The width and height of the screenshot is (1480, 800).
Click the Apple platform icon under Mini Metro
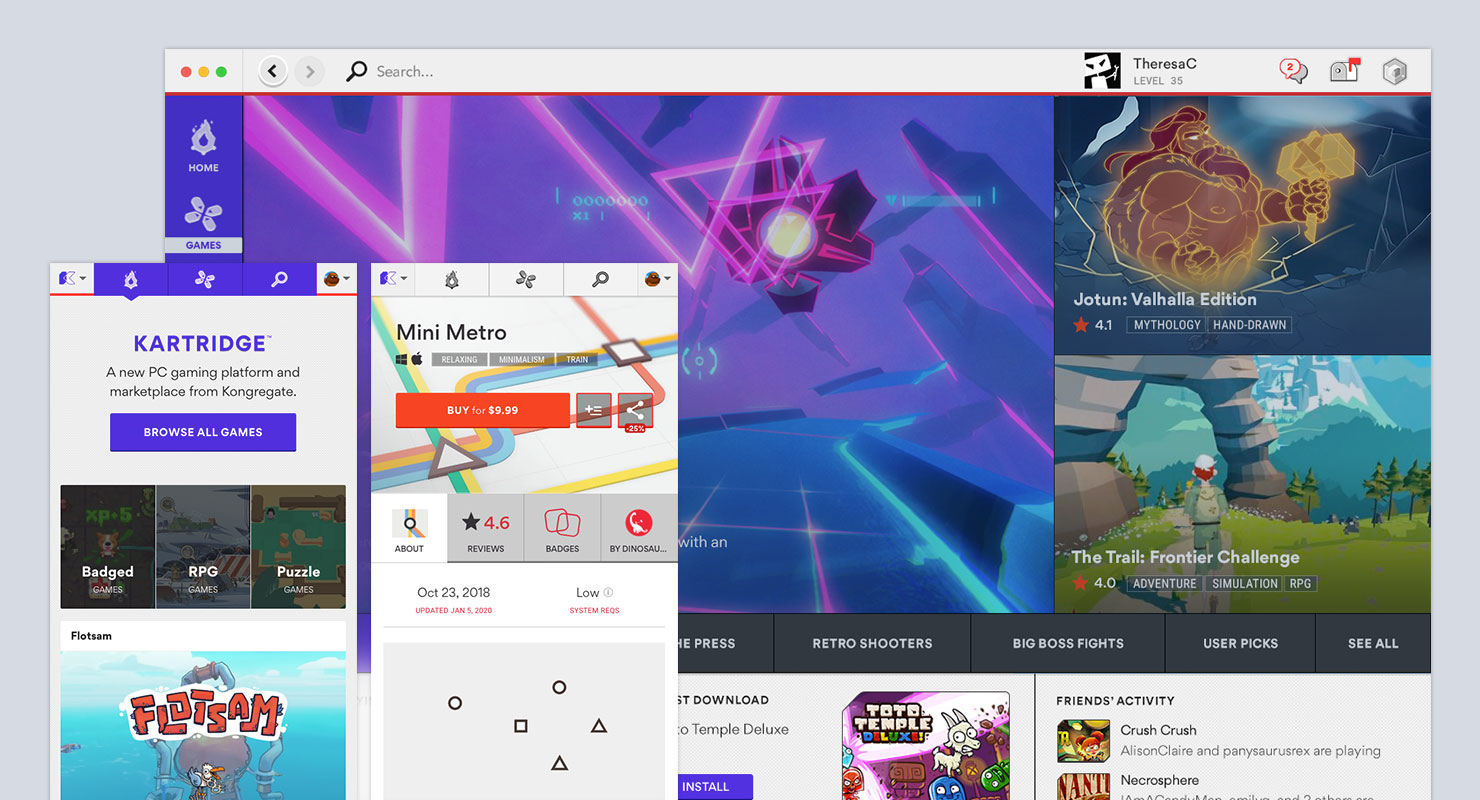[417, 359]
